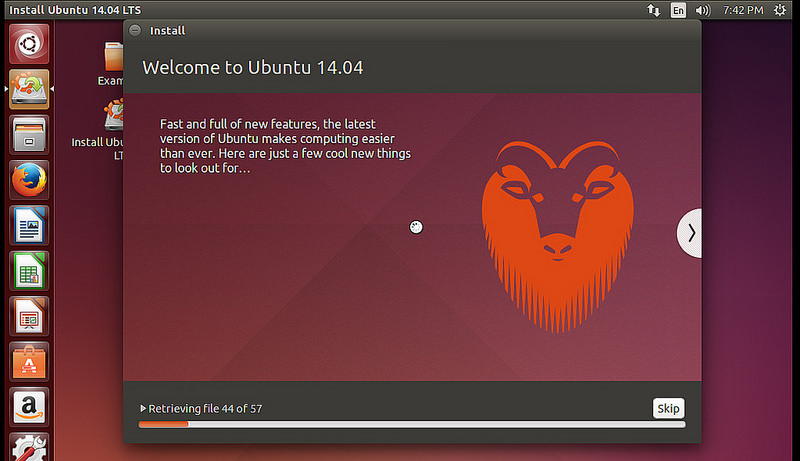Launch LibreOffice Calc spreadsheet
800x461 pixels.
(30, 271)
